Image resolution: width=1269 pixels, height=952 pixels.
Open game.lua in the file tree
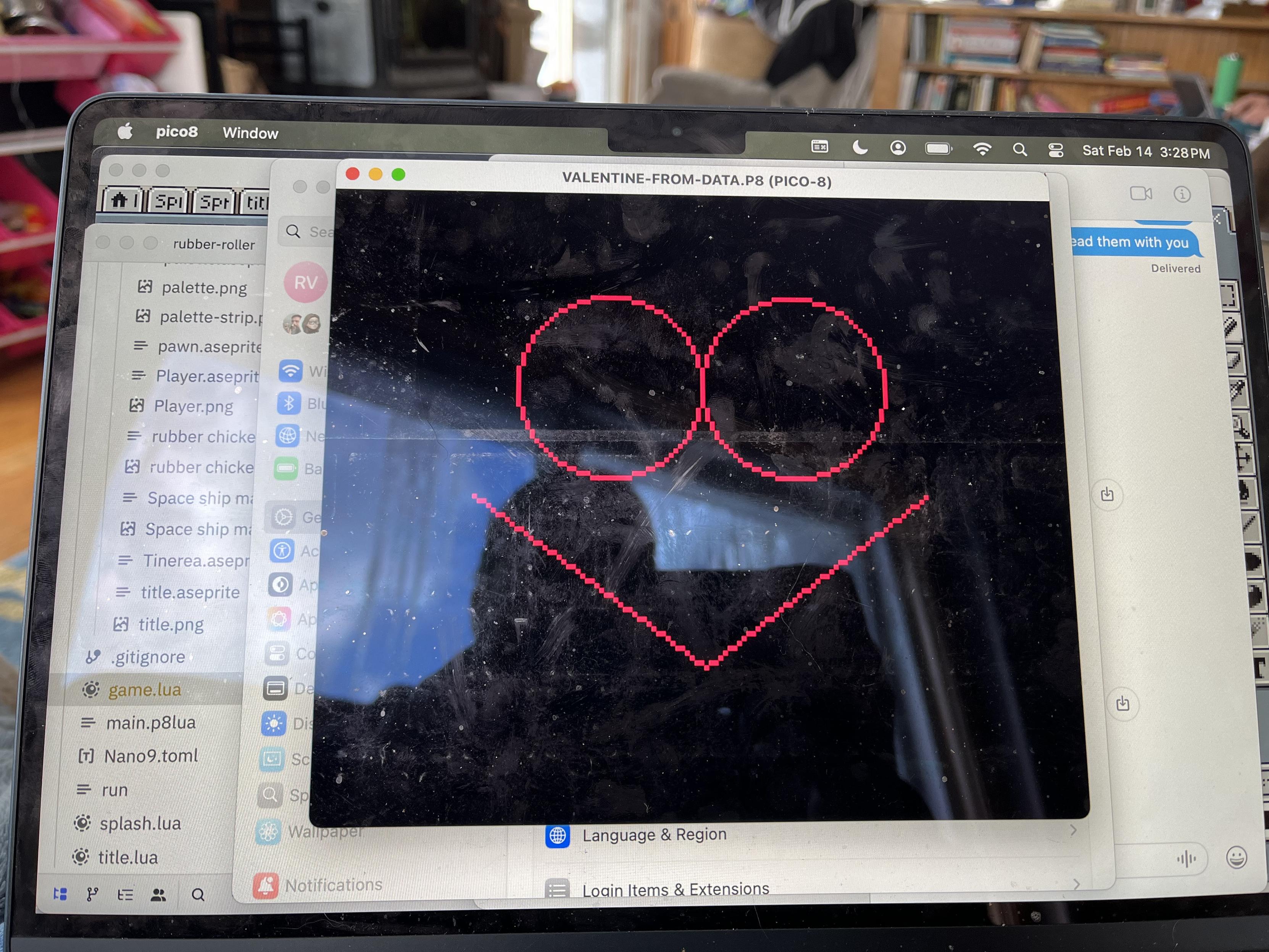tap(145, 690)
